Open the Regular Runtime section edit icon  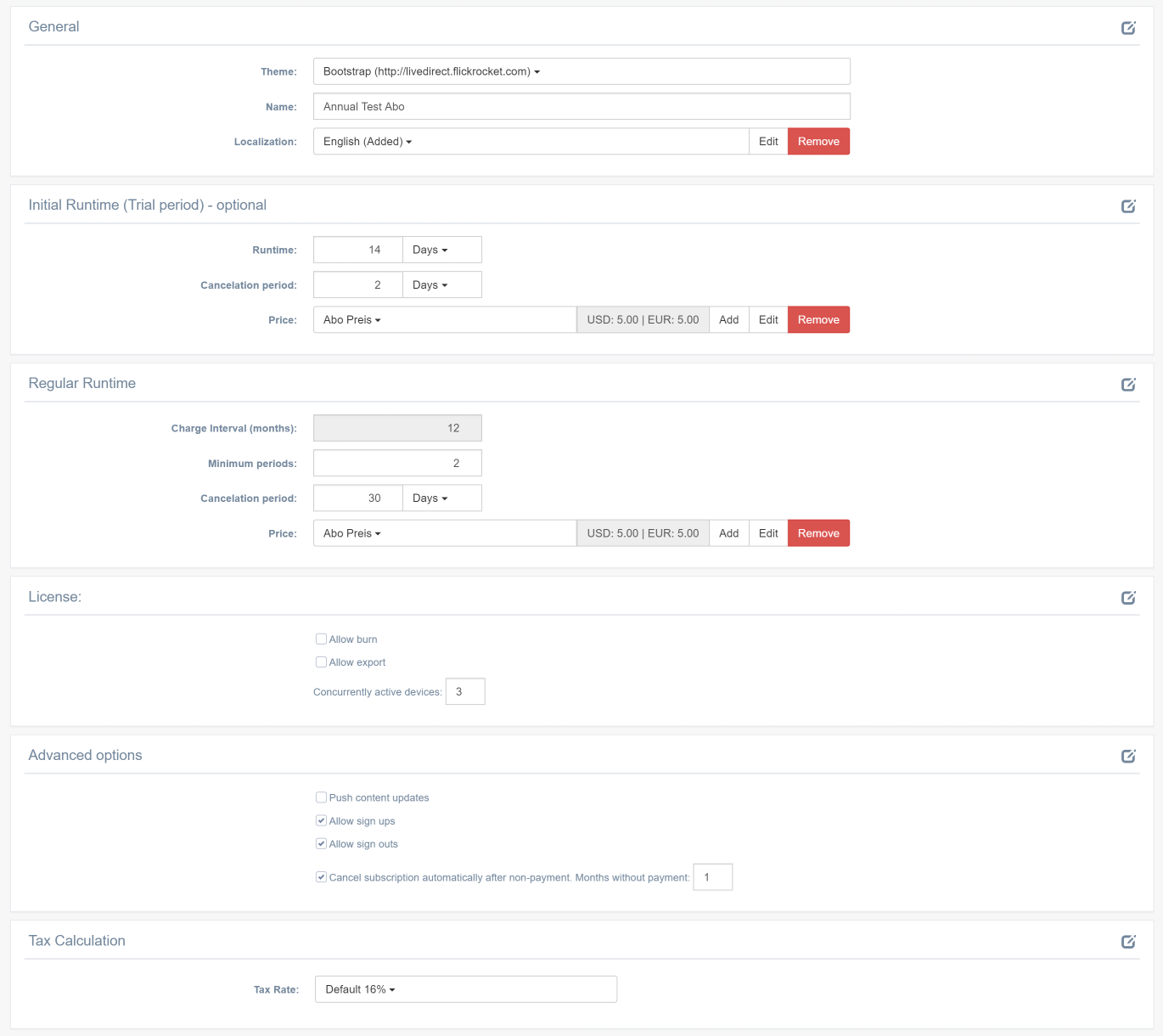(1128, 385)
